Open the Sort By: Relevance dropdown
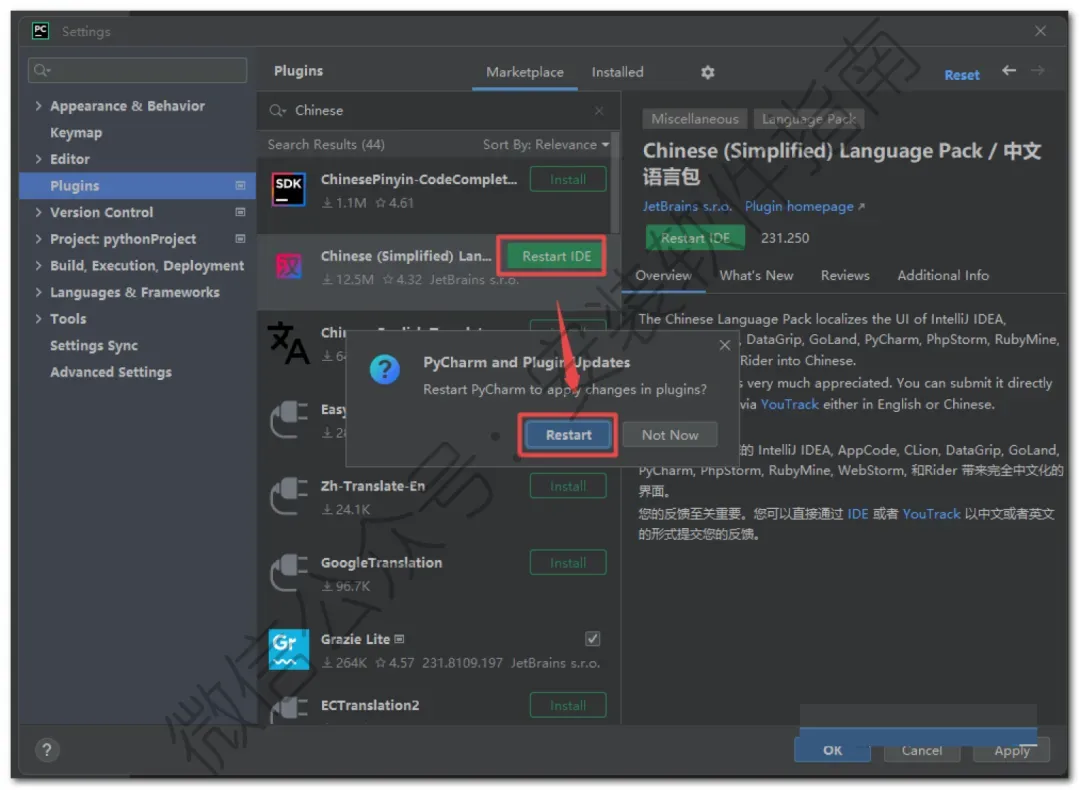The width and height of the screenshot is (1080, 790). [546, 145]
